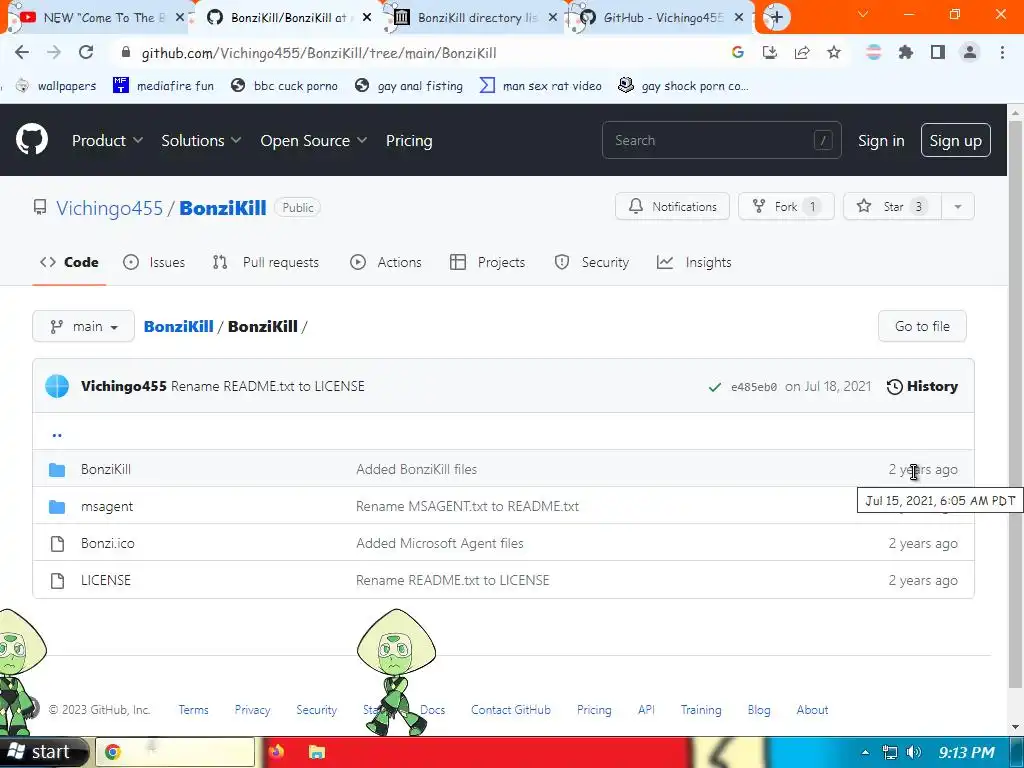Screen dimensions: 1024x768
Task: Open the msagent folder link
Action: click(106, 506)
